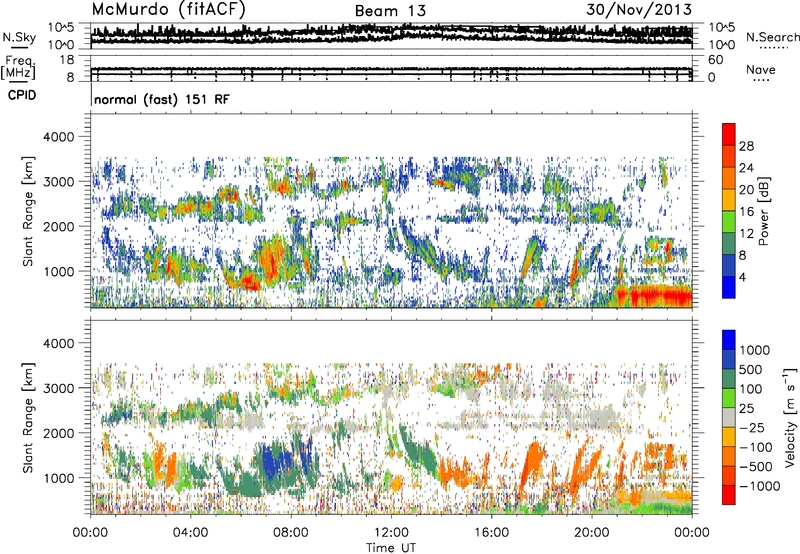Click the -1000 label on the velocity colorbar
This screenshot has height=554, width=800.
[759, 486]
